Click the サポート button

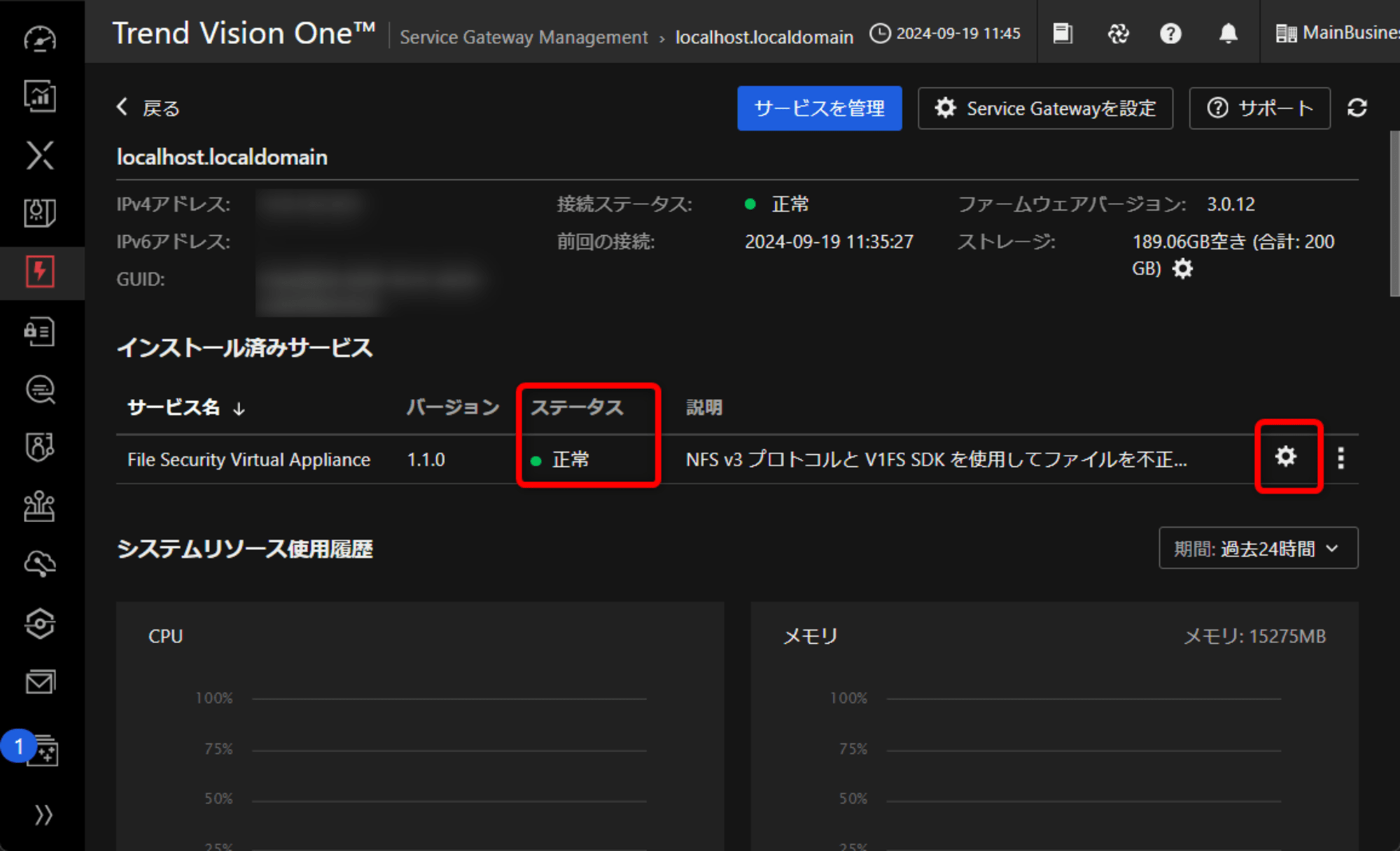click(1259, 108)
